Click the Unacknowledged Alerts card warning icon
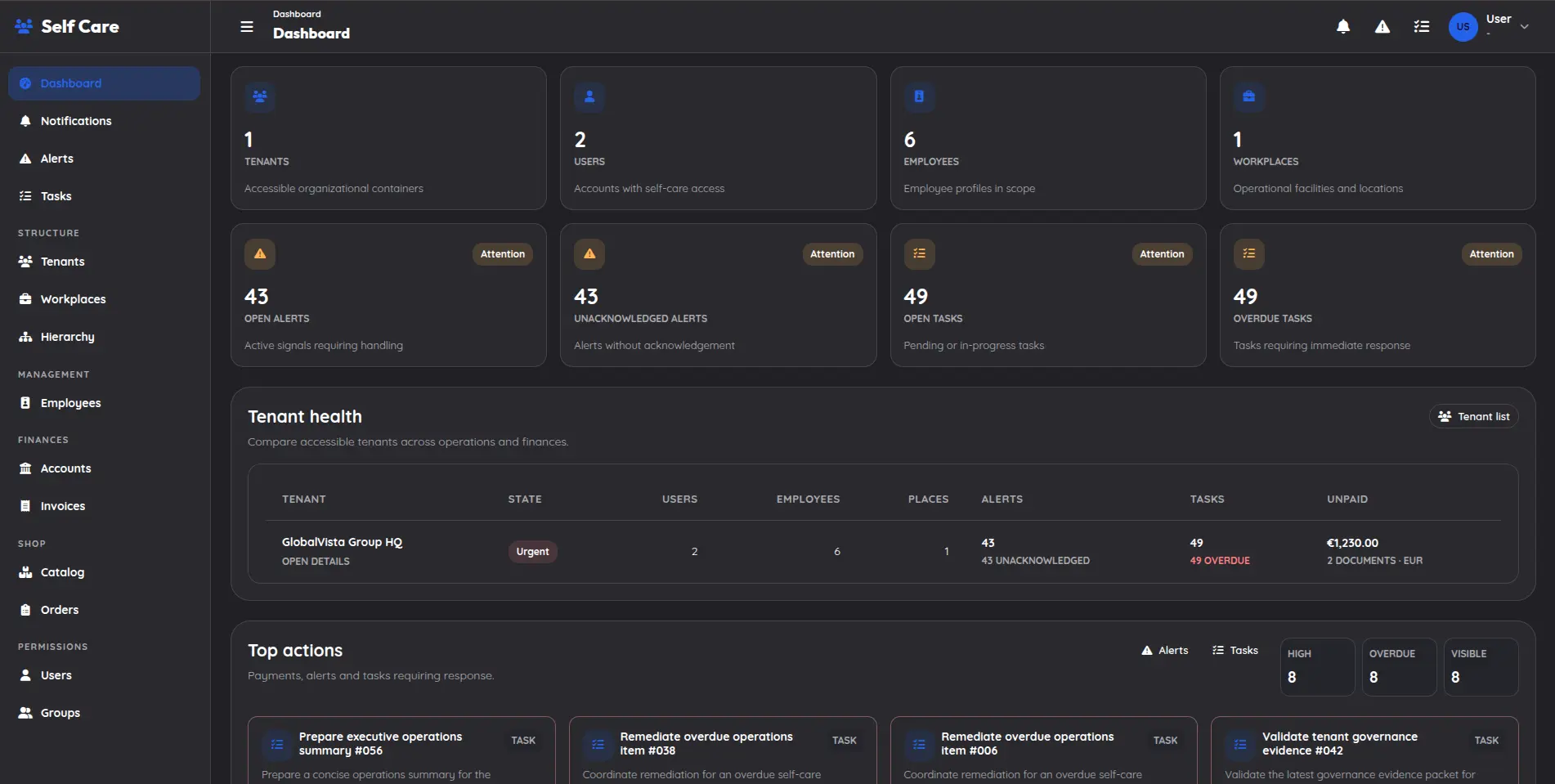The image size is (1555, 784). click(589, 253)
